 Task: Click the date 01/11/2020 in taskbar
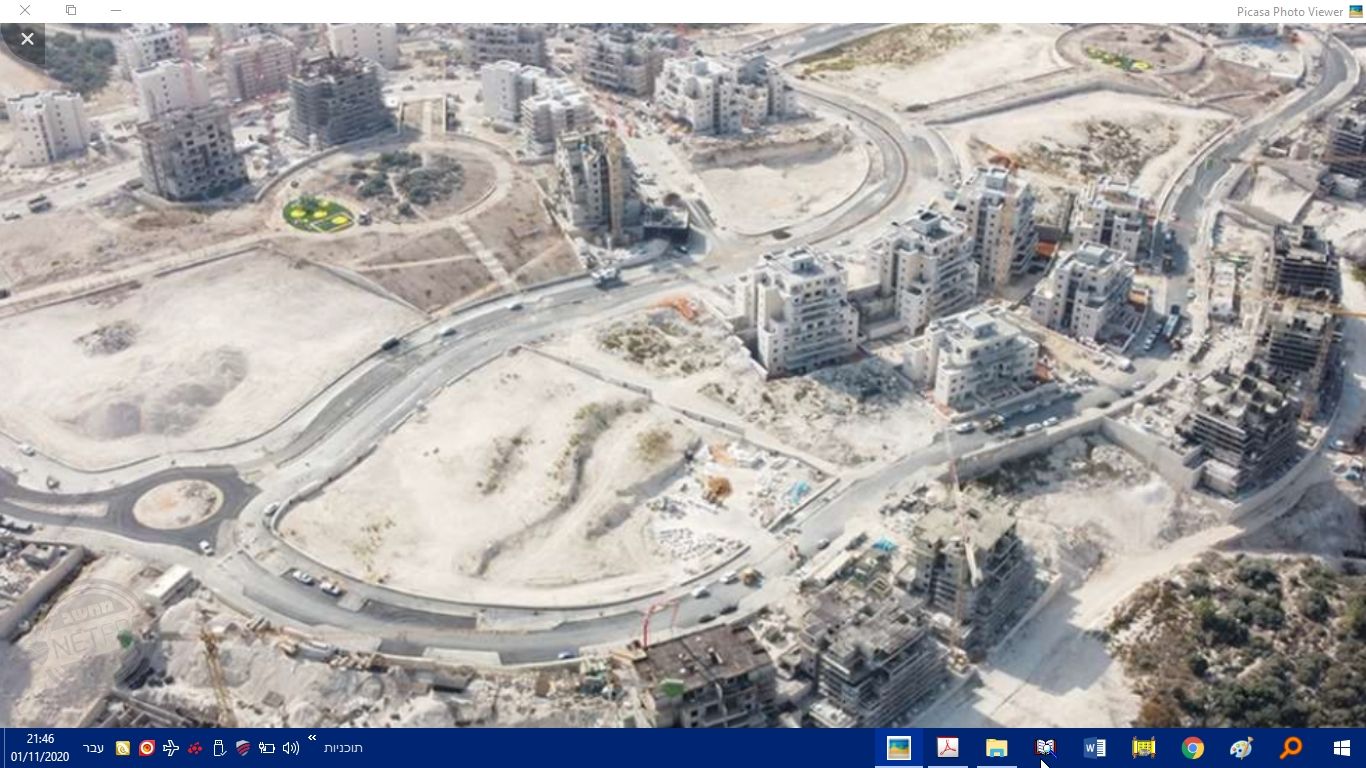(x=41, y=757)
